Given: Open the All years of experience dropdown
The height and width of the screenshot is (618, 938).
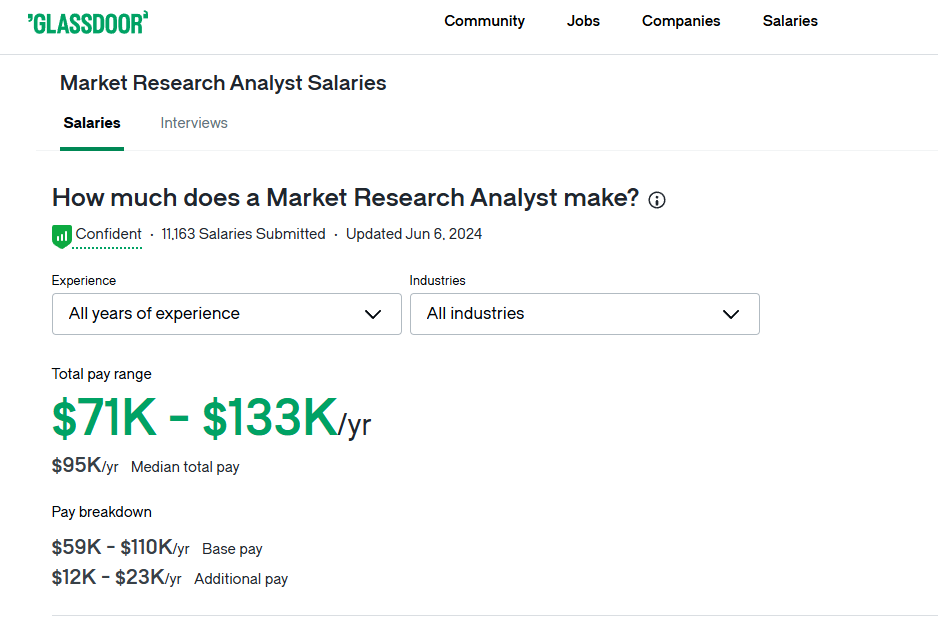Looking at the screenshot, I should [x=227, y=314].
